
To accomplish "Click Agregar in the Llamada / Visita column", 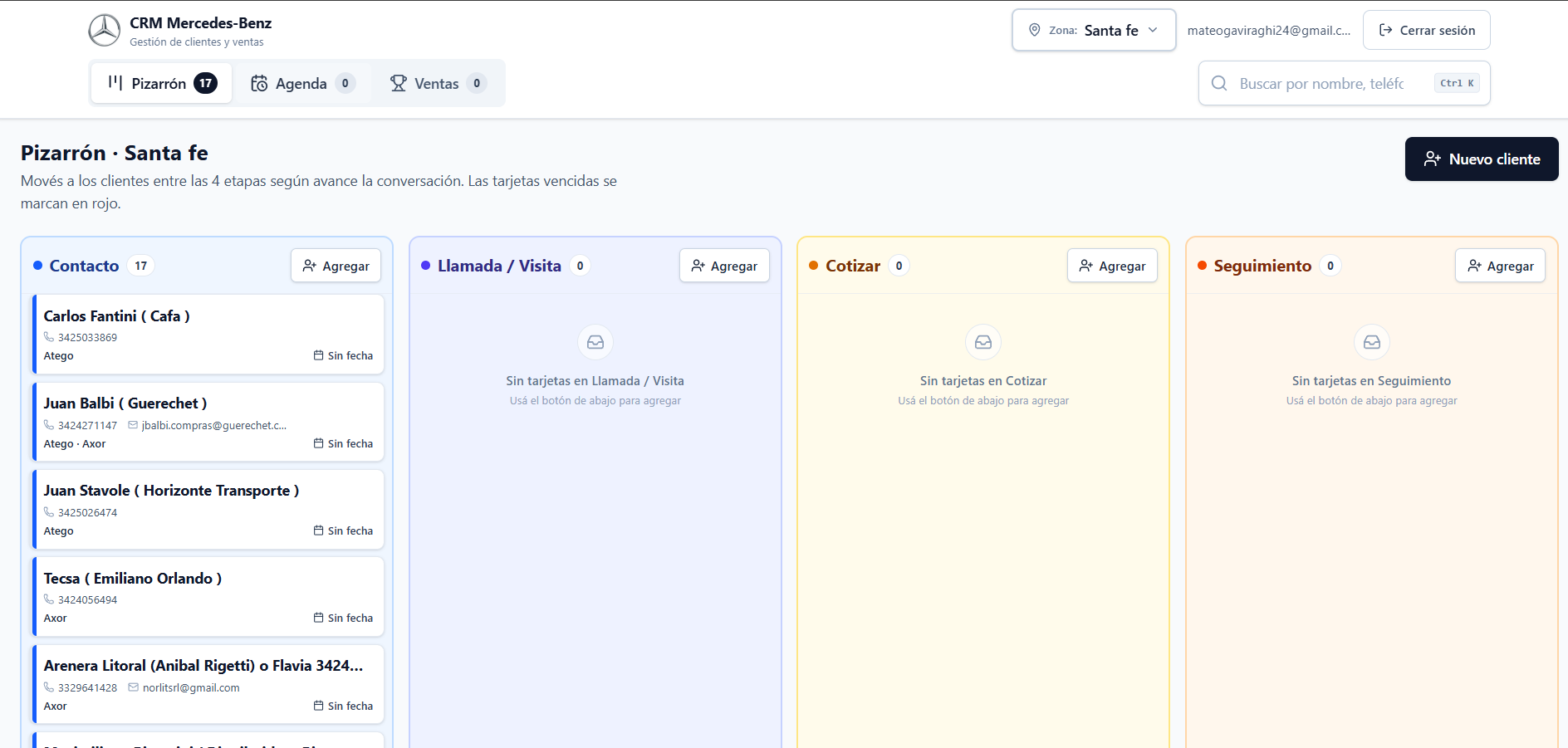I will 724,266.
